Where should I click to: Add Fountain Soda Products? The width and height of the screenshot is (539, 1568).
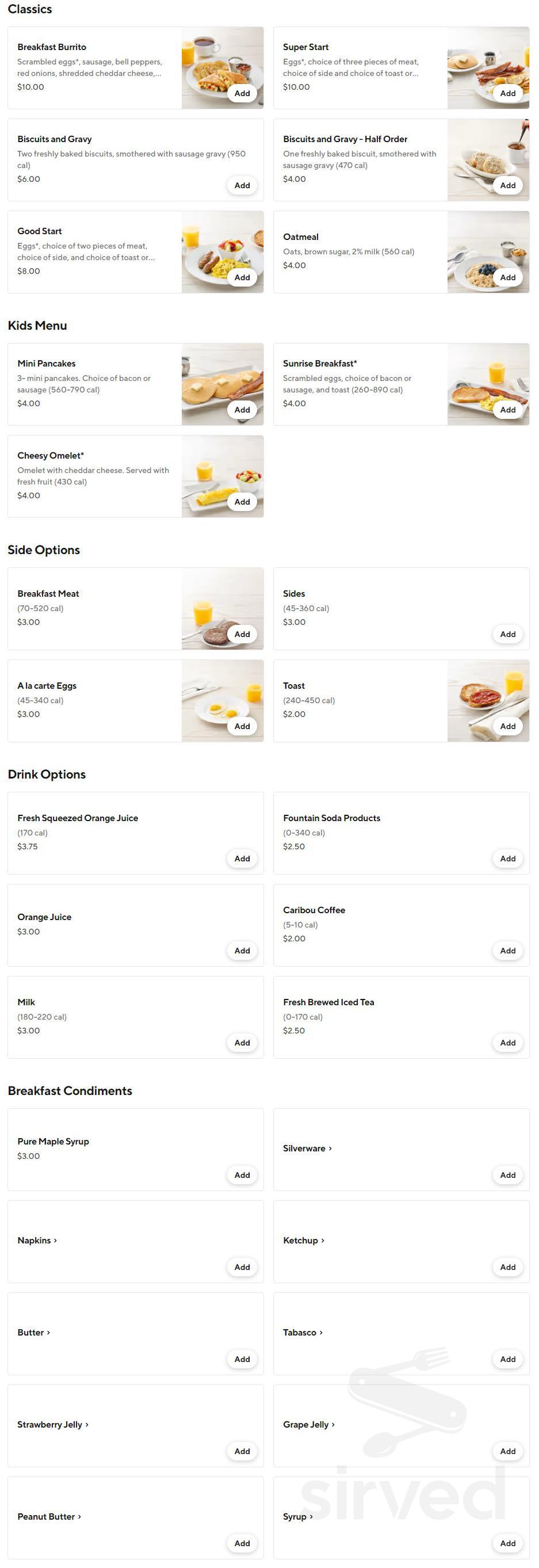(507, 859)
